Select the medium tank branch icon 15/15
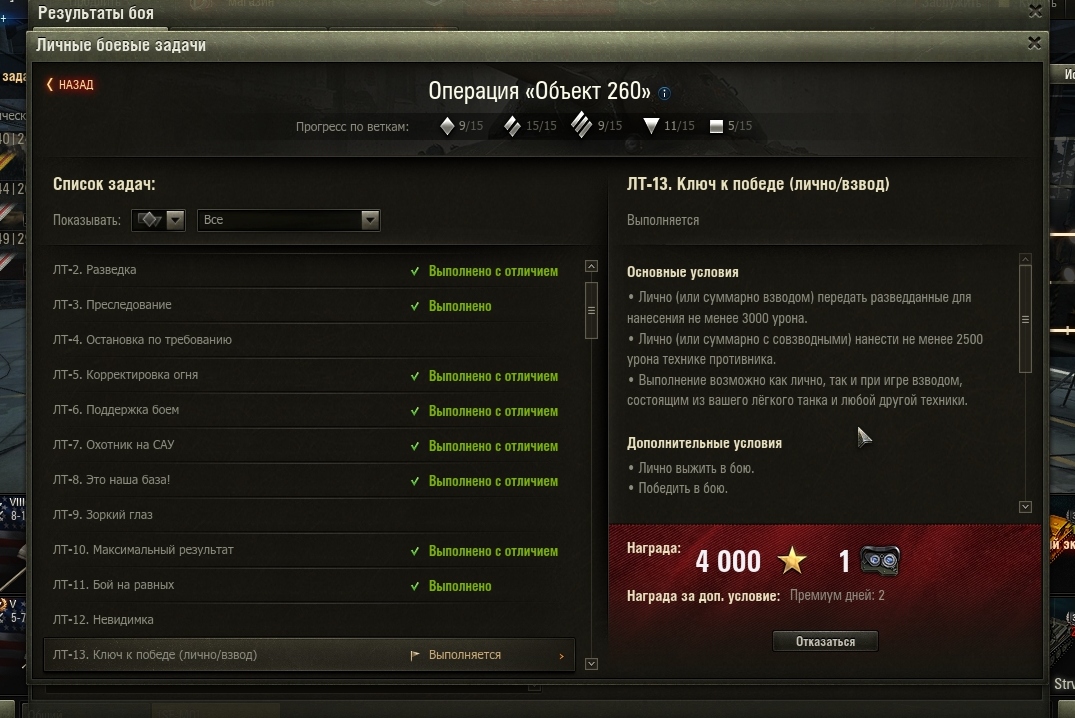 click(512, 126)
